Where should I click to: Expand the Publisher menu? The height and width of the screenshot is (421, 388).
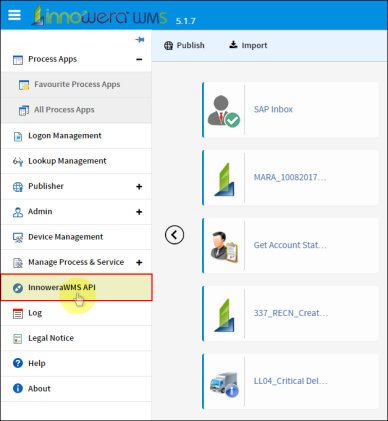139,186
